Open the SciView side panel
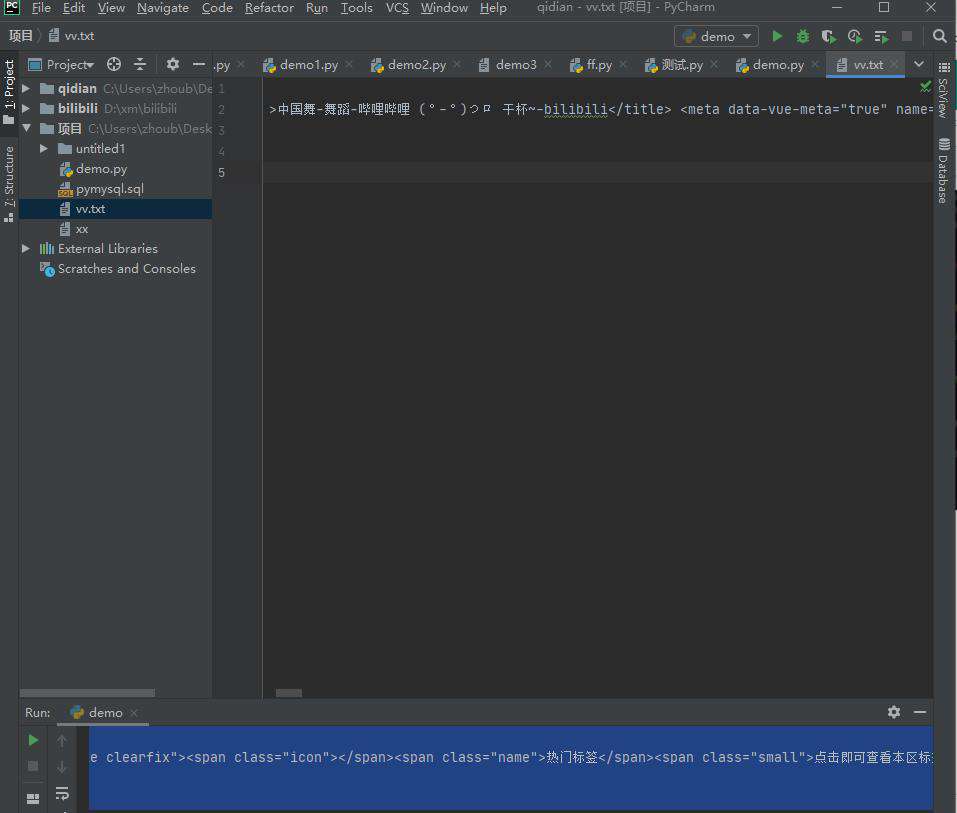957x813 pixels. [944, 90]
